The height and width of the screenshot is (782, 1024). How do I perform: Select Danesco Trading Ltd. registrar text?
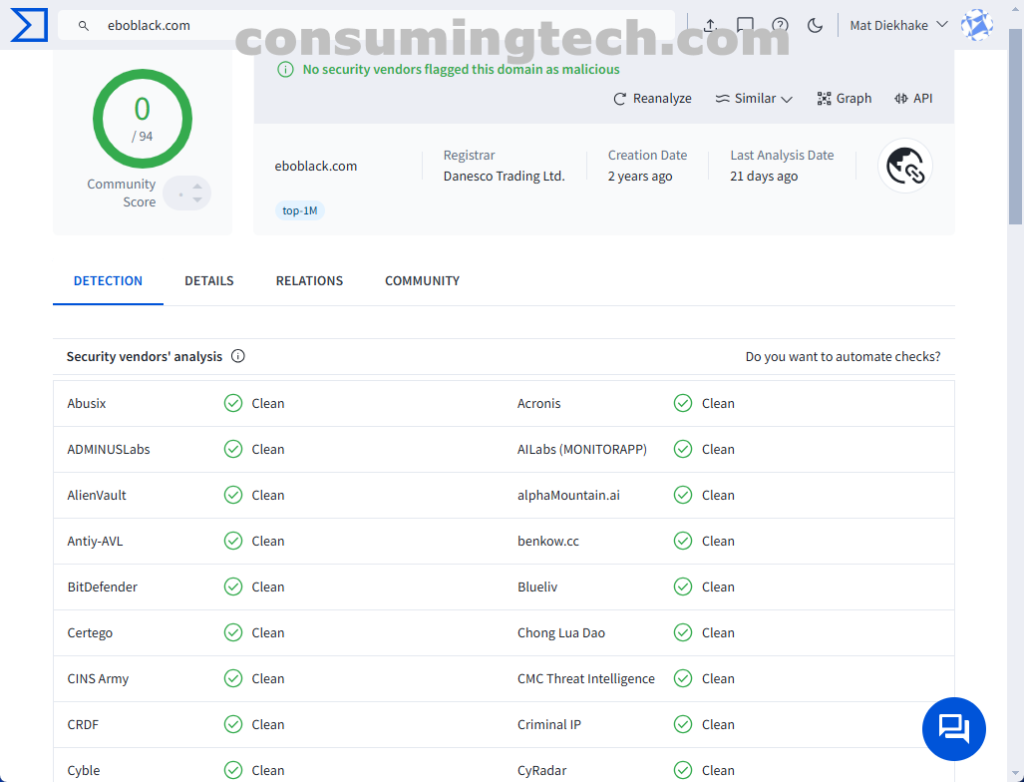(x=504, y=176)
